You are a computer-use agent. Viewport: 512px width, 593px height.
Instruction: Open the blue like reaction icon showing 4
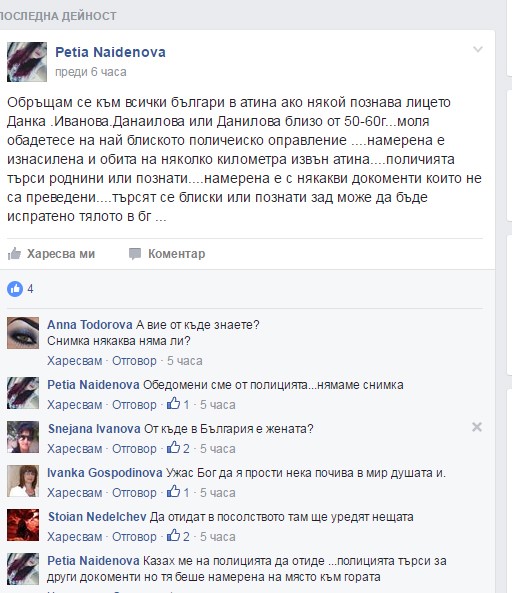pos(15,289)
